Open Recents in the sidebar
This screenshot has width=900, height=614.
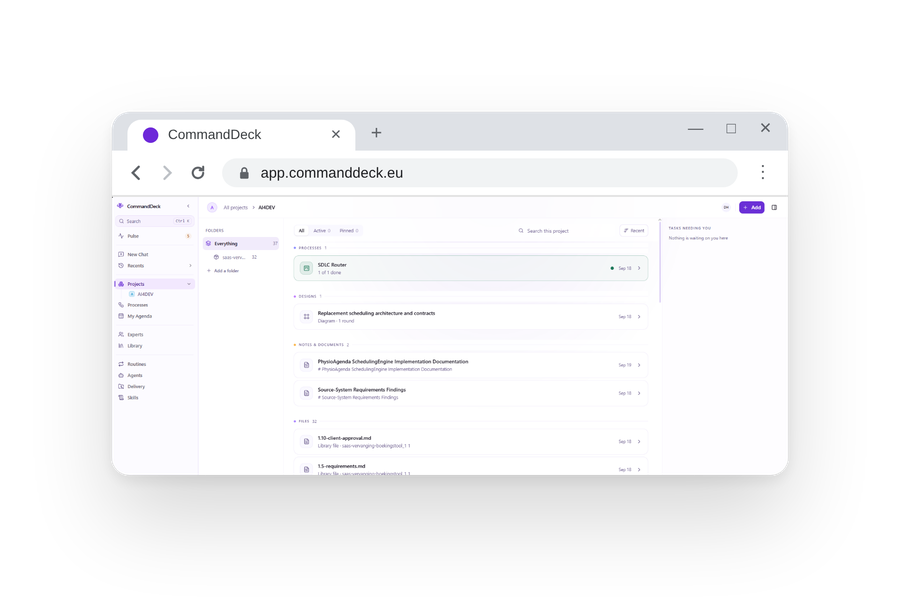[x=154, y=266]
